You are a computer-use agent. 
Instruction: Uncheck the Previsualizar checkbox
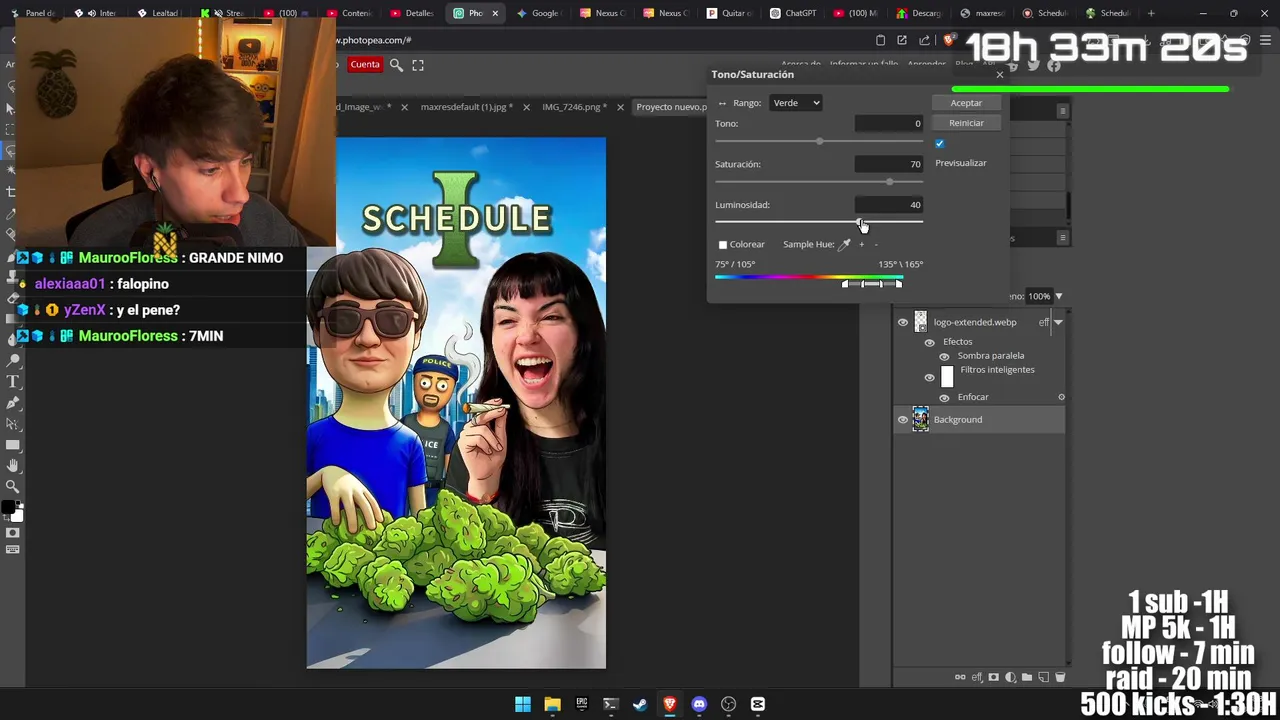click(939, 144)
